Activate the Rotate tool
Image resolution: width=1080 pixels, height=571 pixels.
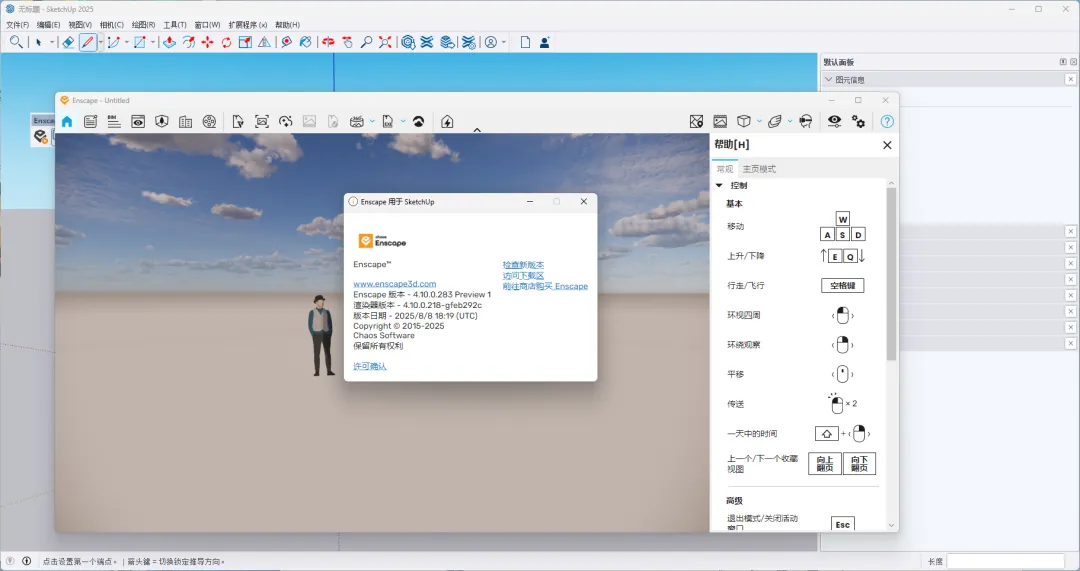tap(226, 42)
